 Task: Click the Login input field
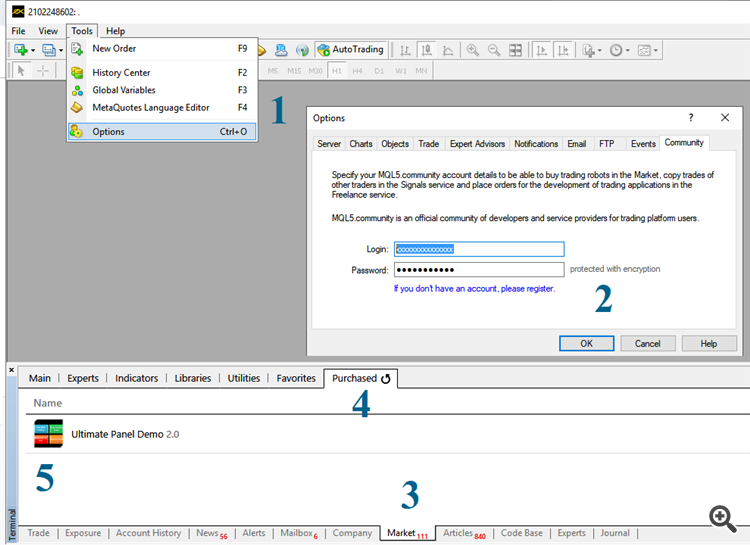479,249
